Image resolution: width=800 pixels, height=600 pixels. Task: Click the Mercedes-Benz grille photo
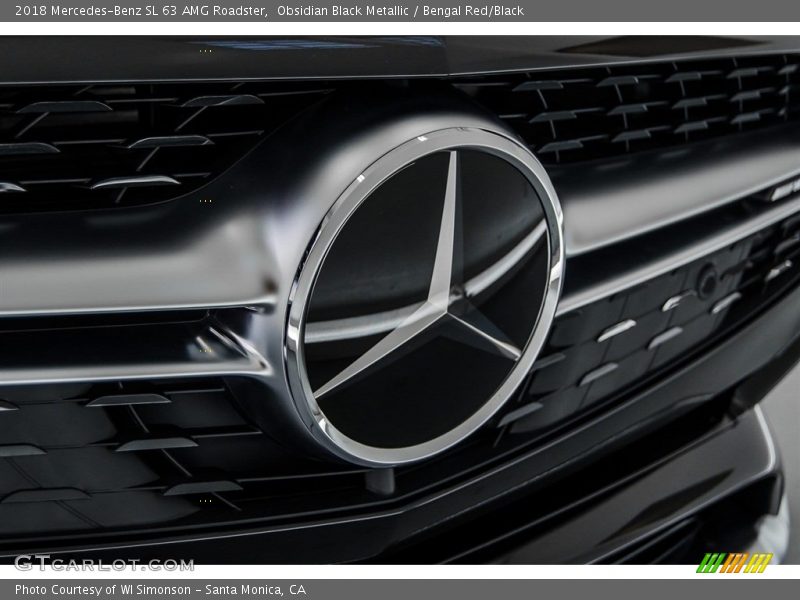point(400,300)
